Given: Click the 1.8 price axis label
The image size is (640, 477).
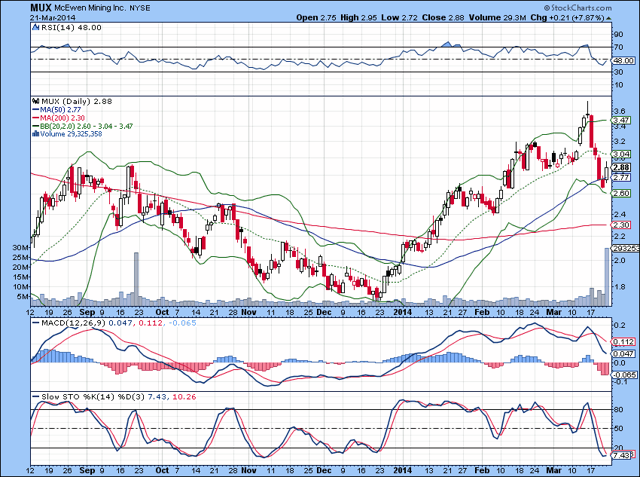Looking at the screenshot, I should point(619,287).
